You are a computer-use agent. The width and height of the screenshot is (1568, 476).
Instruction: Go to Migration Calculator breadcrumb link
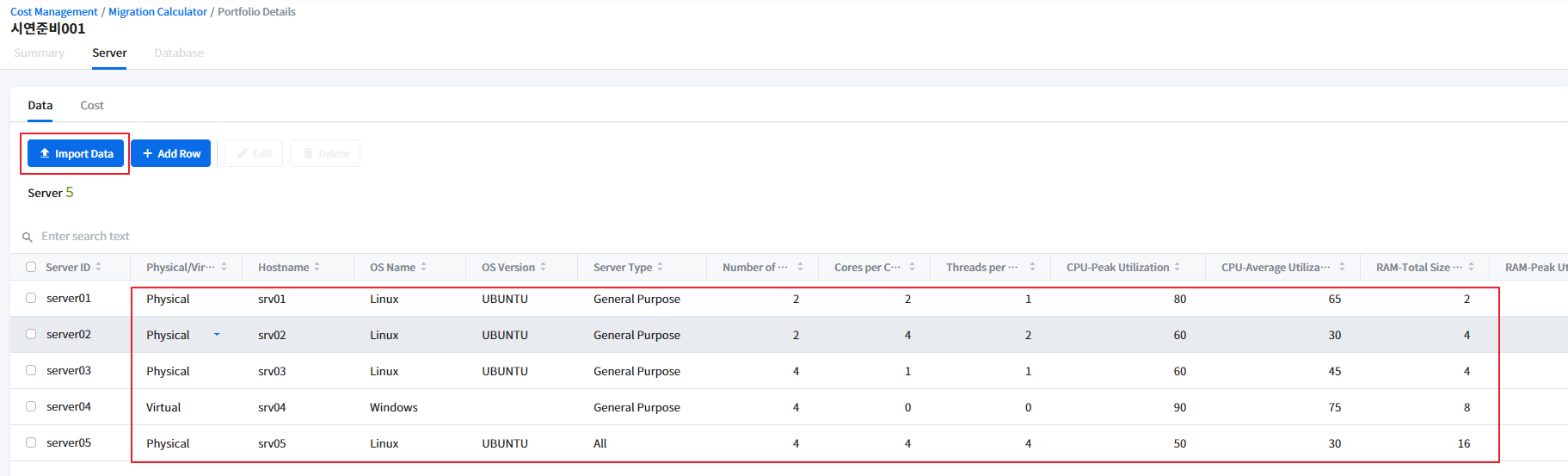tap(157, 12)
